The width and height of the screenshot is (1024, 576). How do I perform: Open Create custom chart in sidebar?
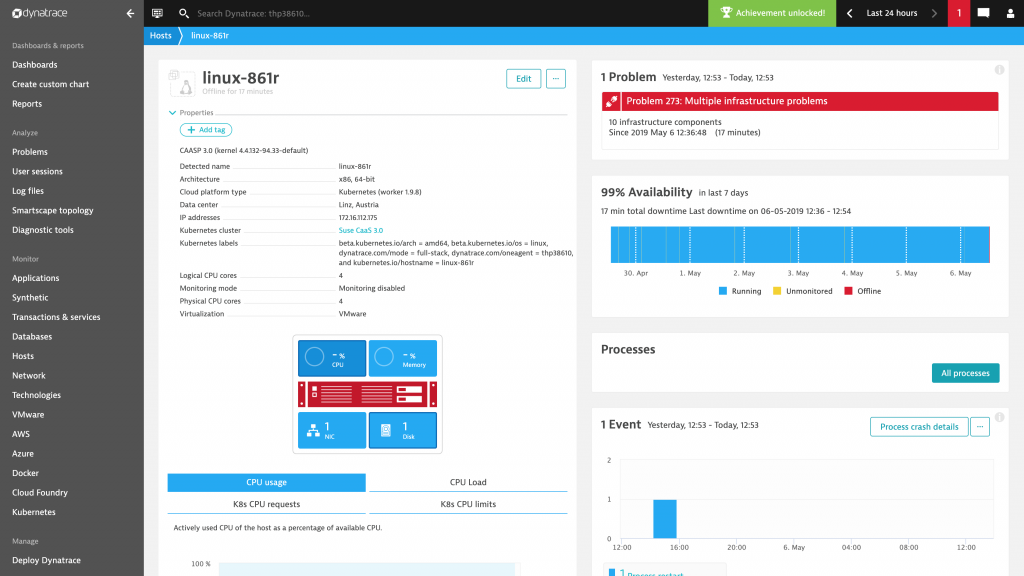[x=50, y=84]
